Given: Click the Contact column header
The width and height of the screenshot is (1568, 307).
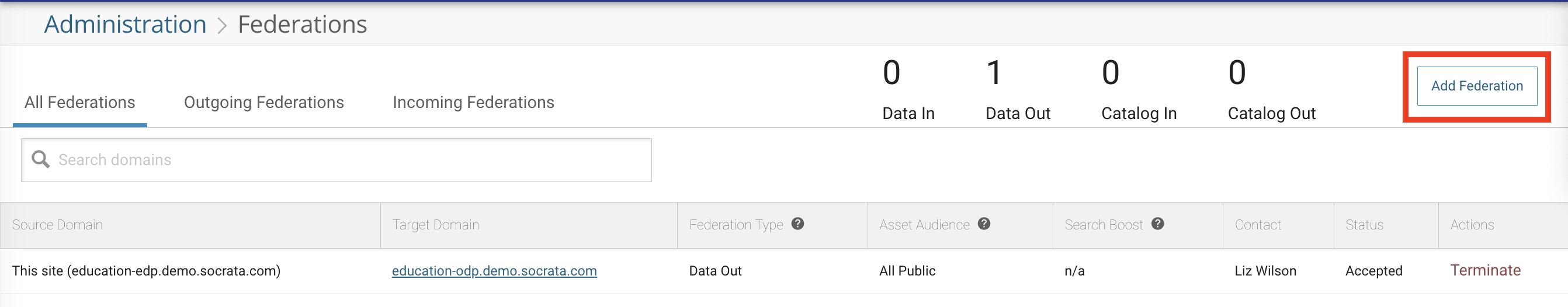Looking at the screenshot, I should click(1258, 225).
